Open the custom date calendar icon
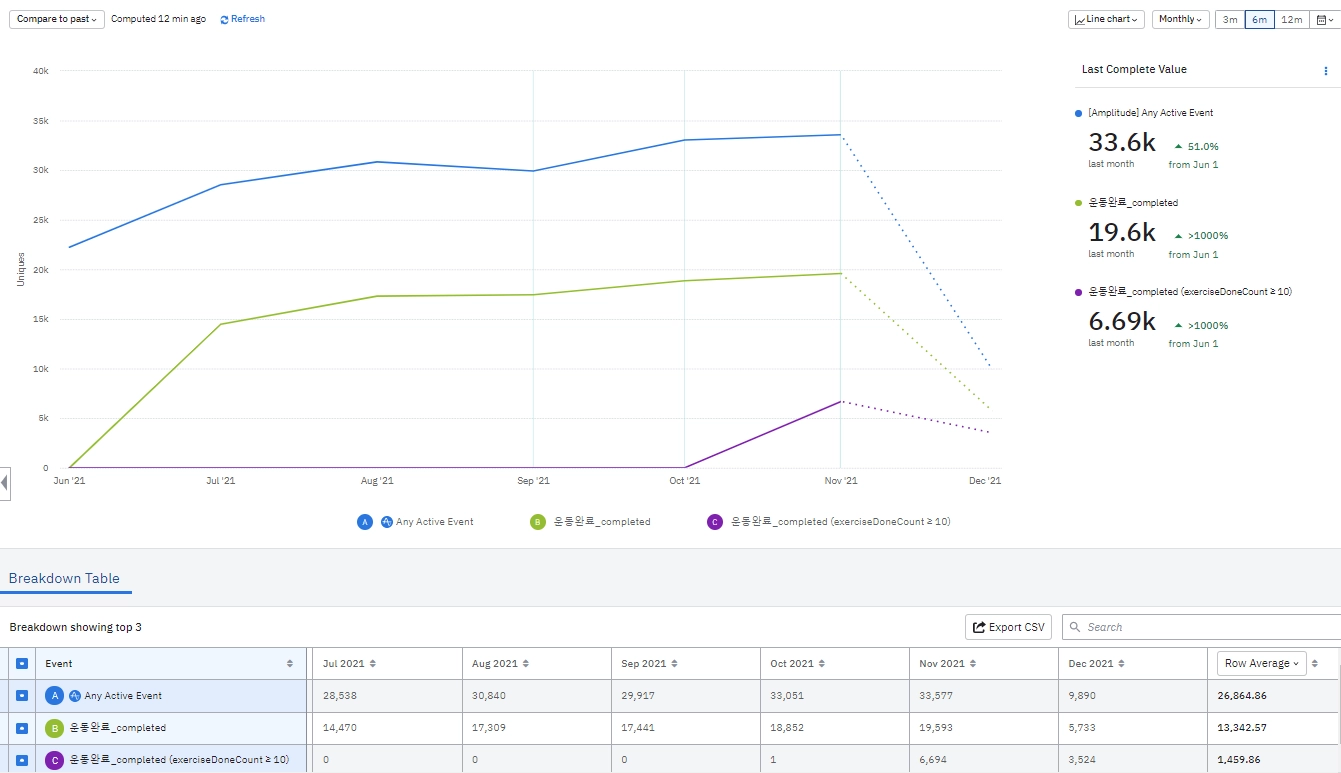This screenshot has height=773, width=1341. [1323, 19]
